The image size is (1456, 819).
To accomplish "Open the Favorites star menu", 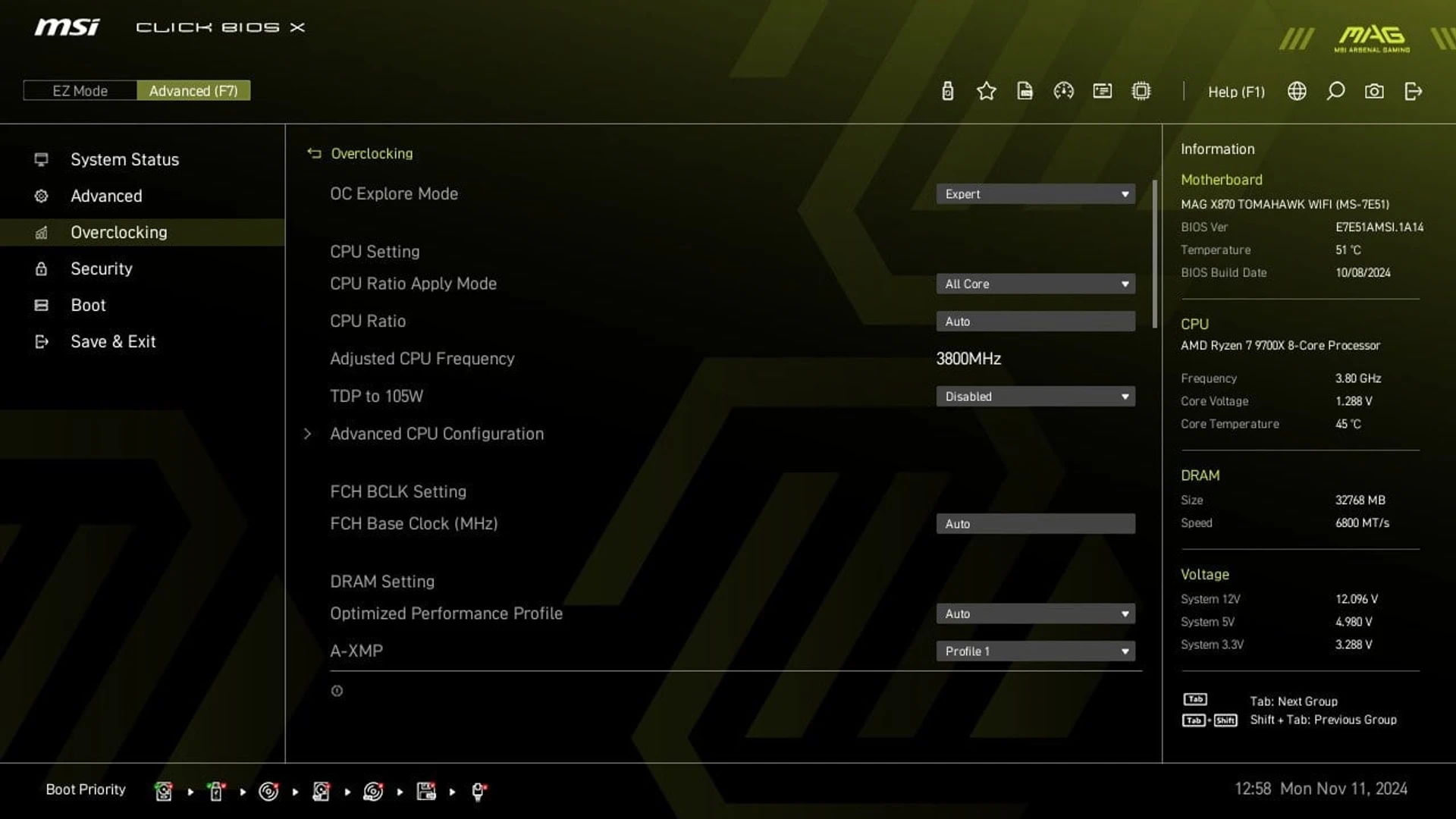I will [x=986, y=91].
